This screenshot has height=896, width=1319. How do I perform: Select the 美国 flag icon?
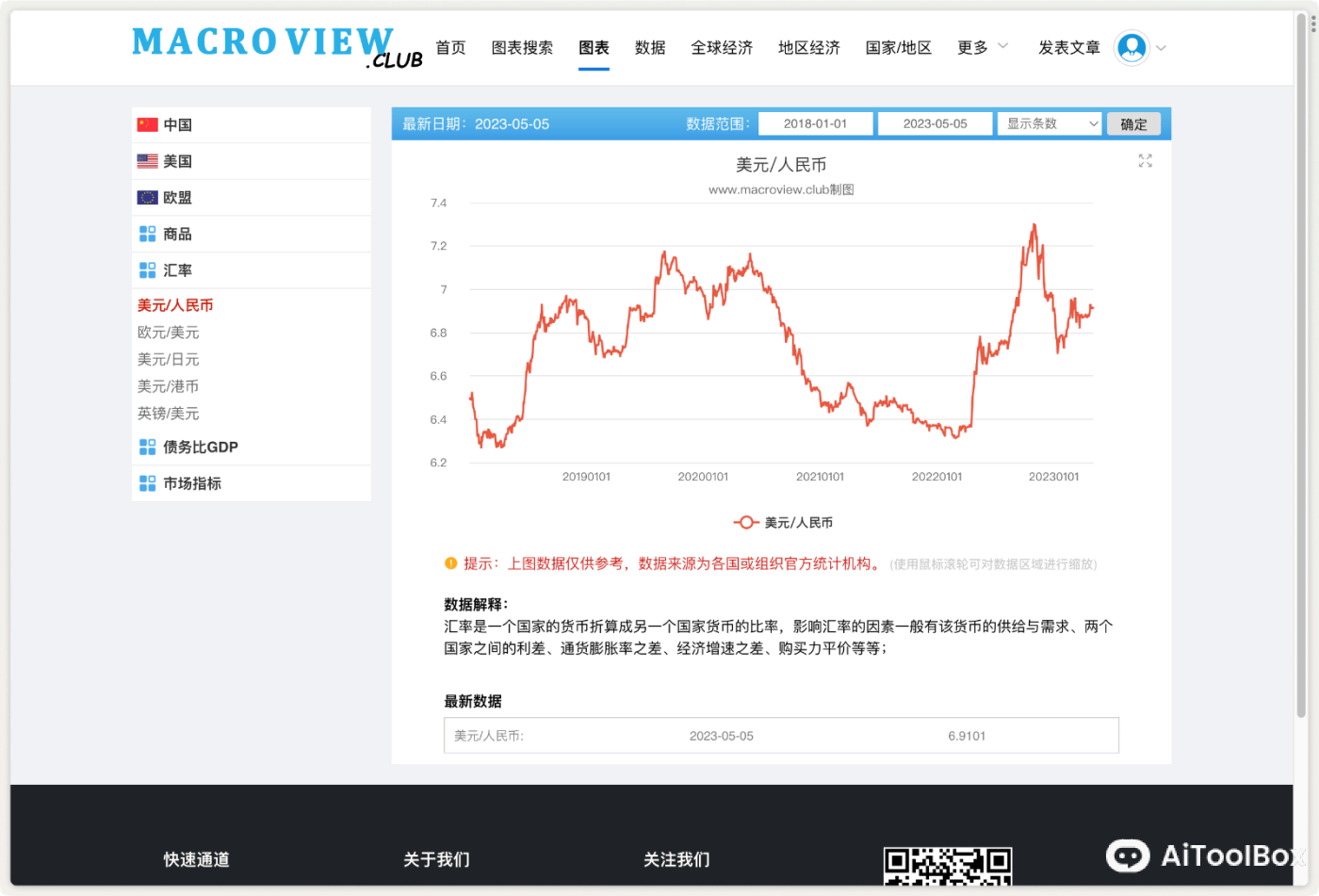pyautogui.click(x=148, y=160)
